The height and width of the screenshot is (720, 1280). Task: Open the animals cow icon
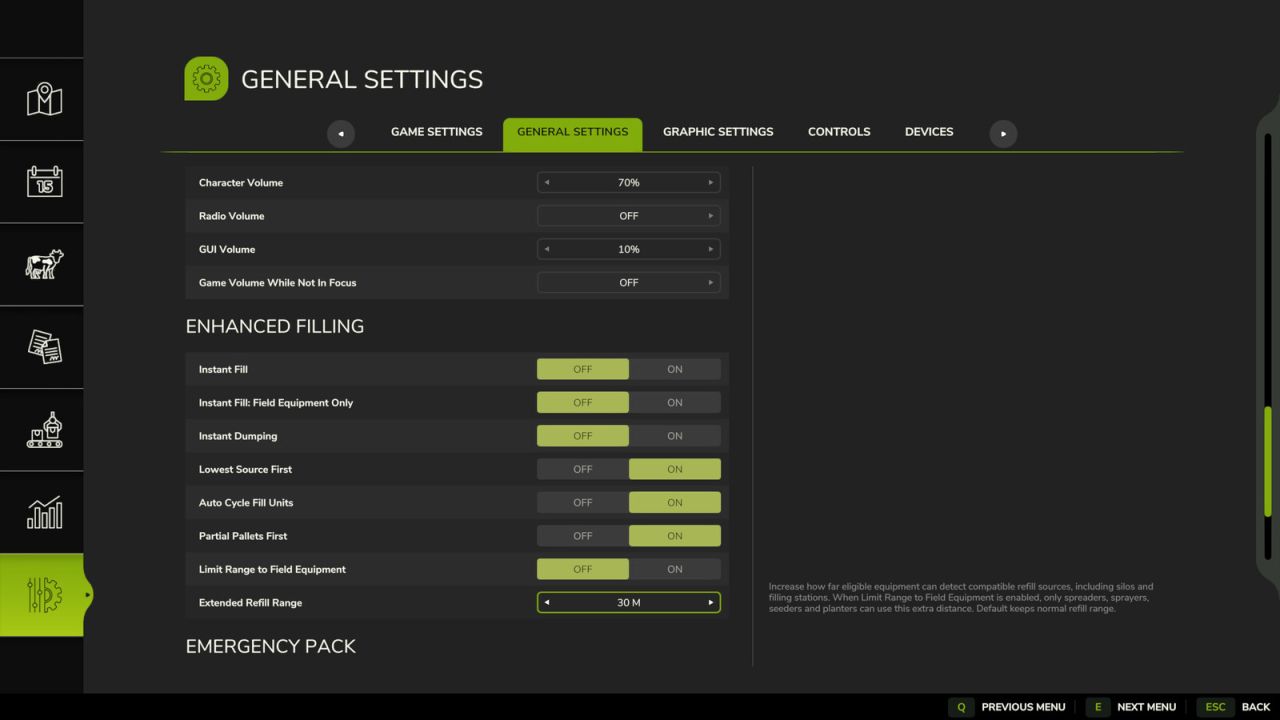click(x=44, y=264)
